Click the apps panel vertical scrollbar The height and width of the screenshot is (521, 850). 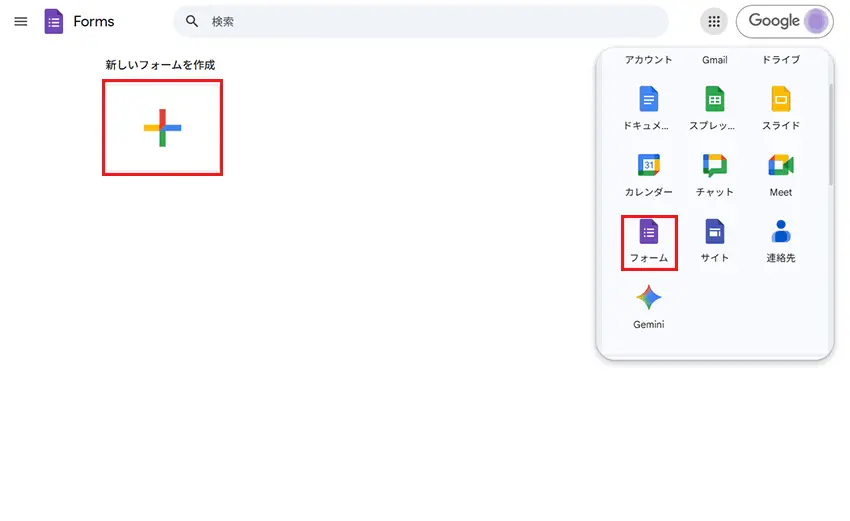pos(830,135)
